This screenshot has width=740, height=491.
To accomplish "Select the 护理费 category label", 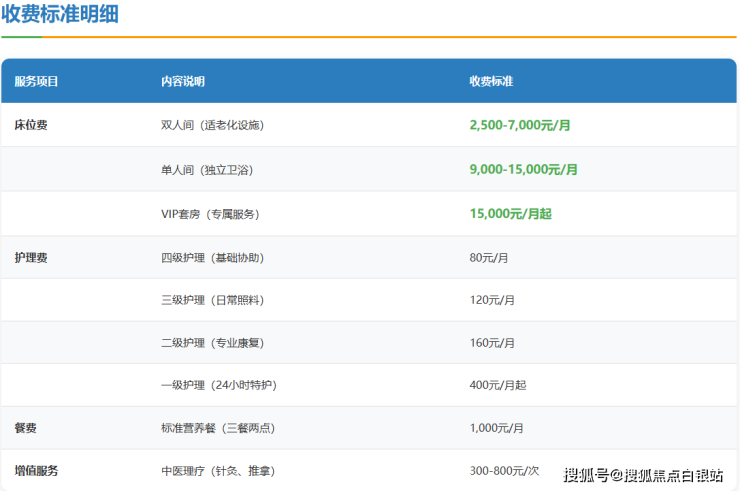I will click(x=31, y=257).
